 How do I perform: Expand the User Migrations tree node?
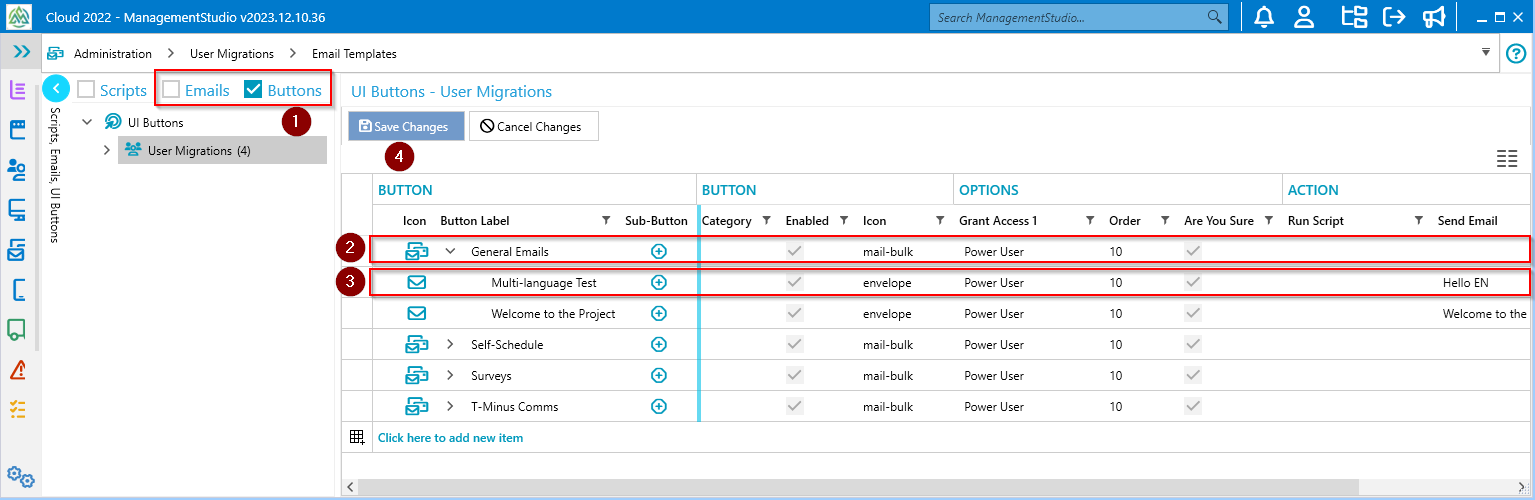[x=107, y=150]
